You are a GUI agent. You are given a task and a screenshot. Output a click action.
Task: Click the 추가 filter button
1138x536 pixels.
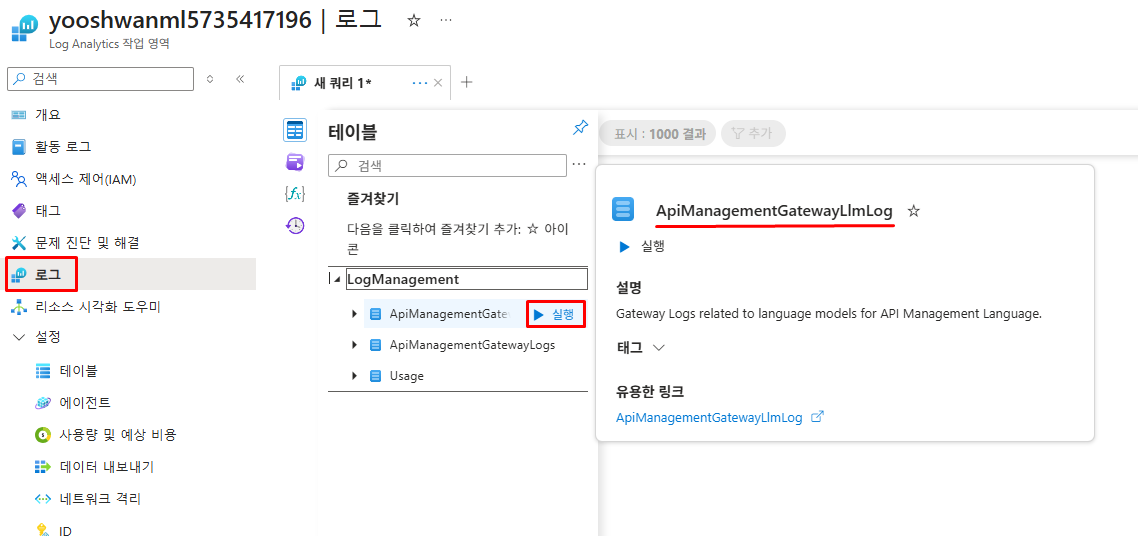pos(753,133)
